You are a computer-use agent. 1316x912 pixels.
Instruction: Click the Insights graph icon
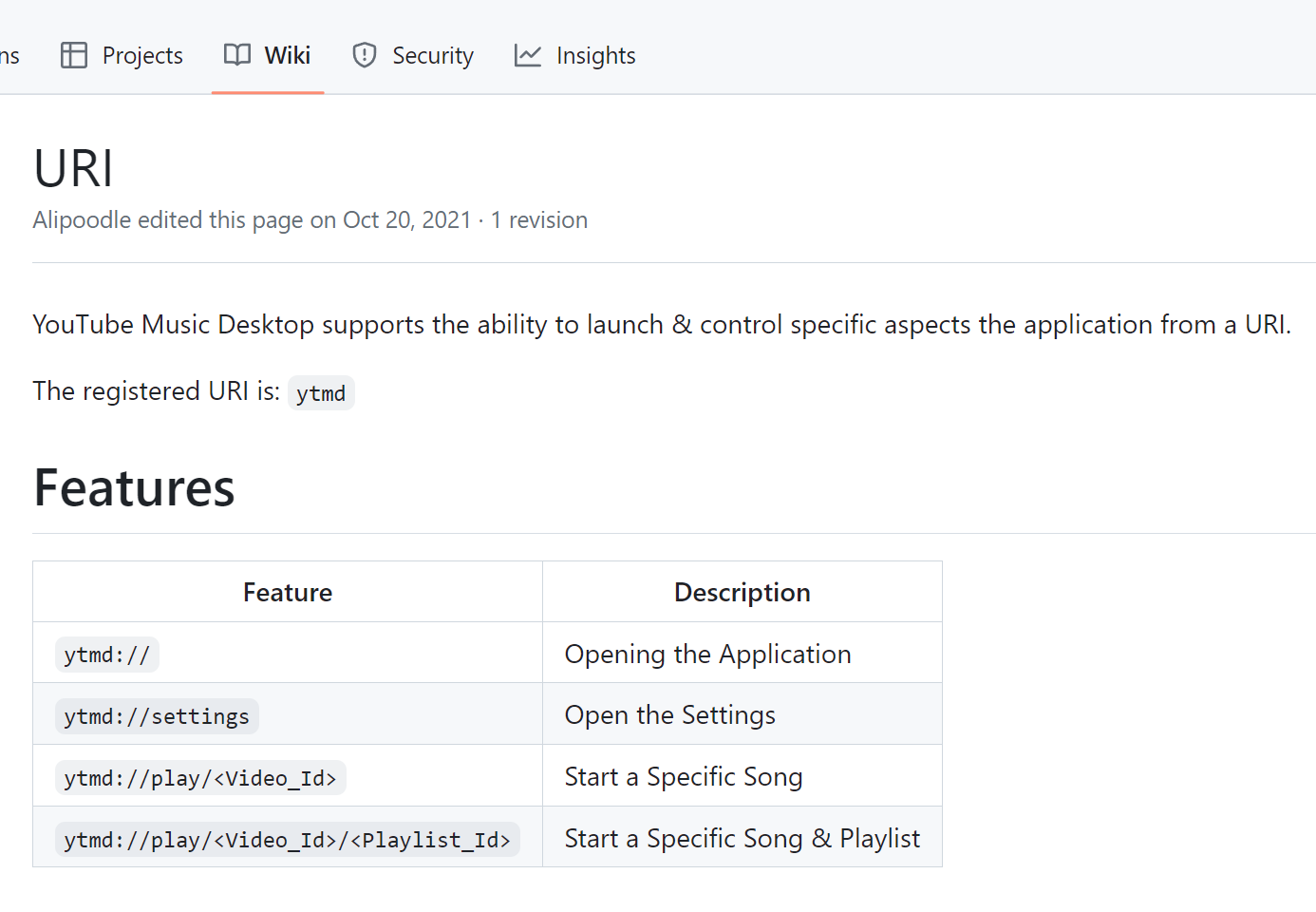[528, 55]
